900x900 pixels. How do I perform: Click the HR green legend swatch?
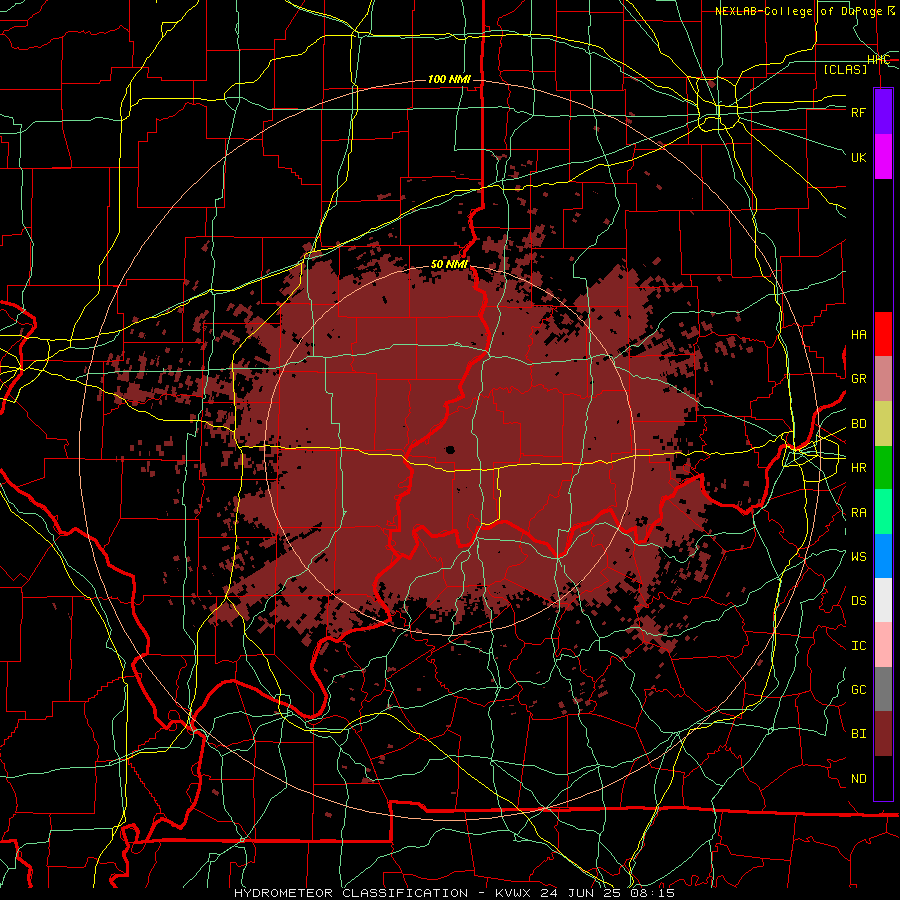click(883, 467)
